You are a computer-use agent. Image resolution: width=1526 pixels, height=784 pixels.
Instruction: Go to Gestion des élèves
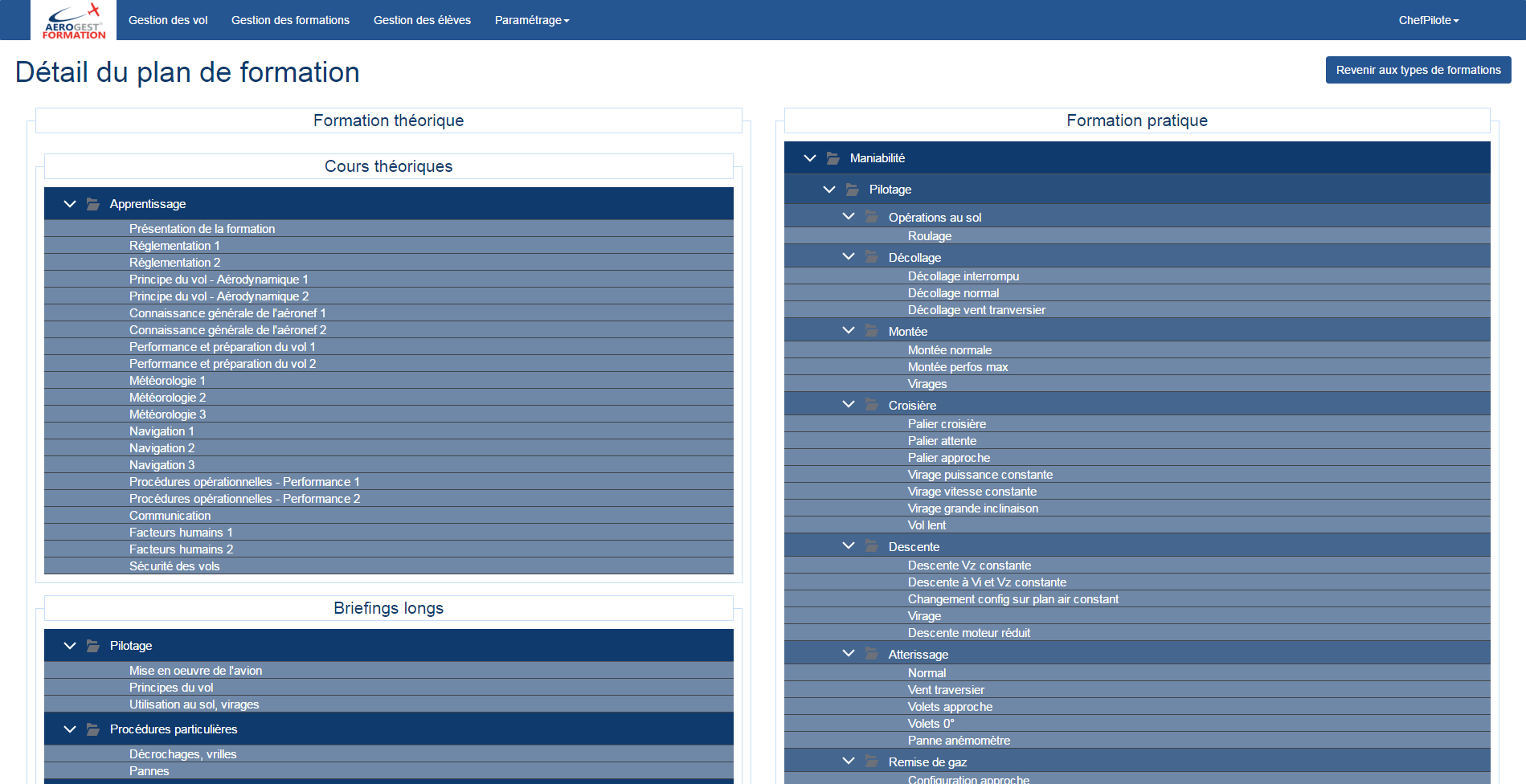point(422,20)
